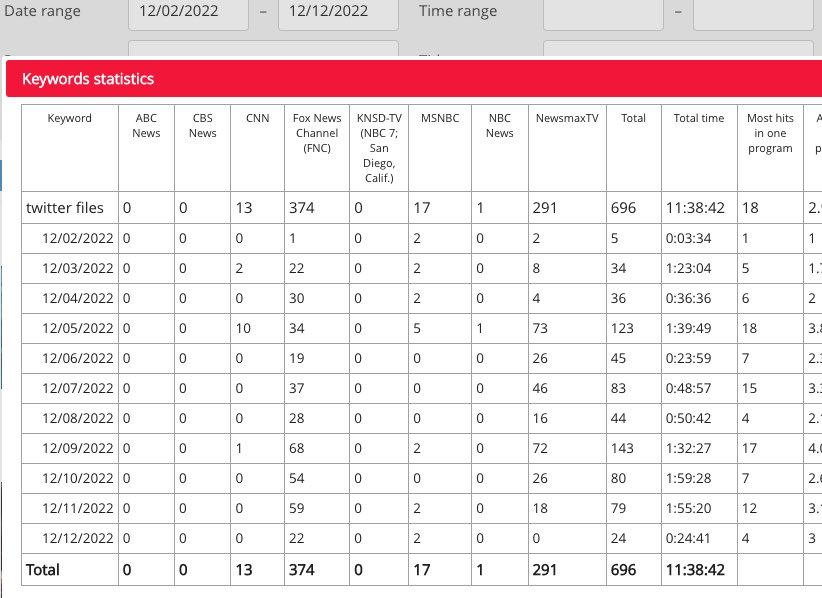Click the ABC News column header
The height and width of the screenshot is (598, 822).
(x=146, y=126)
